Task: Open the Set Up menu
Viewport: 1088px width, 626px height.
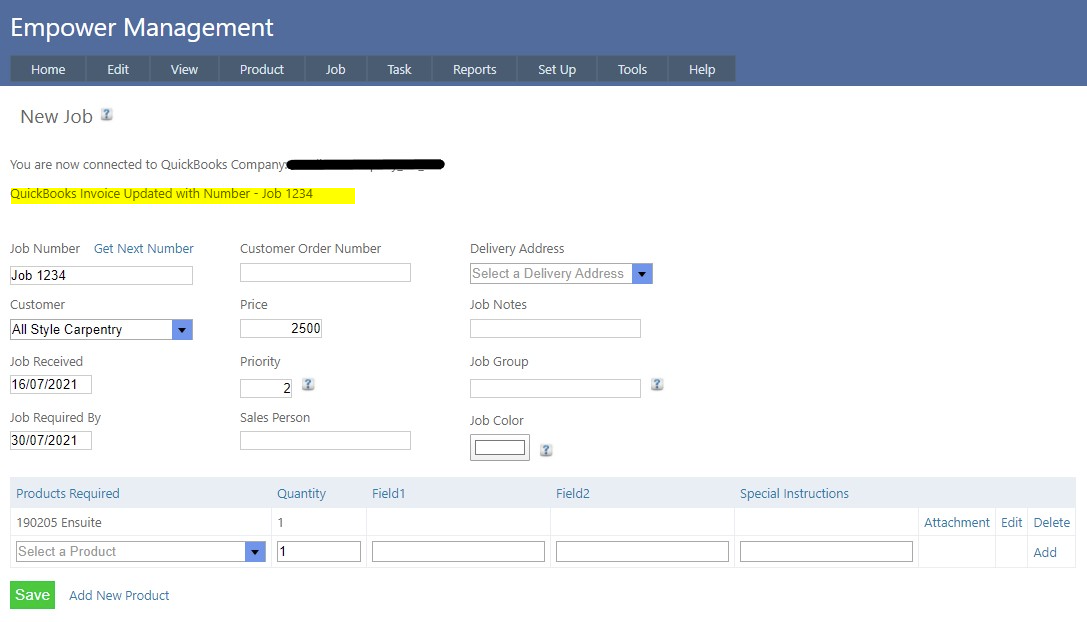Action: 557,69
